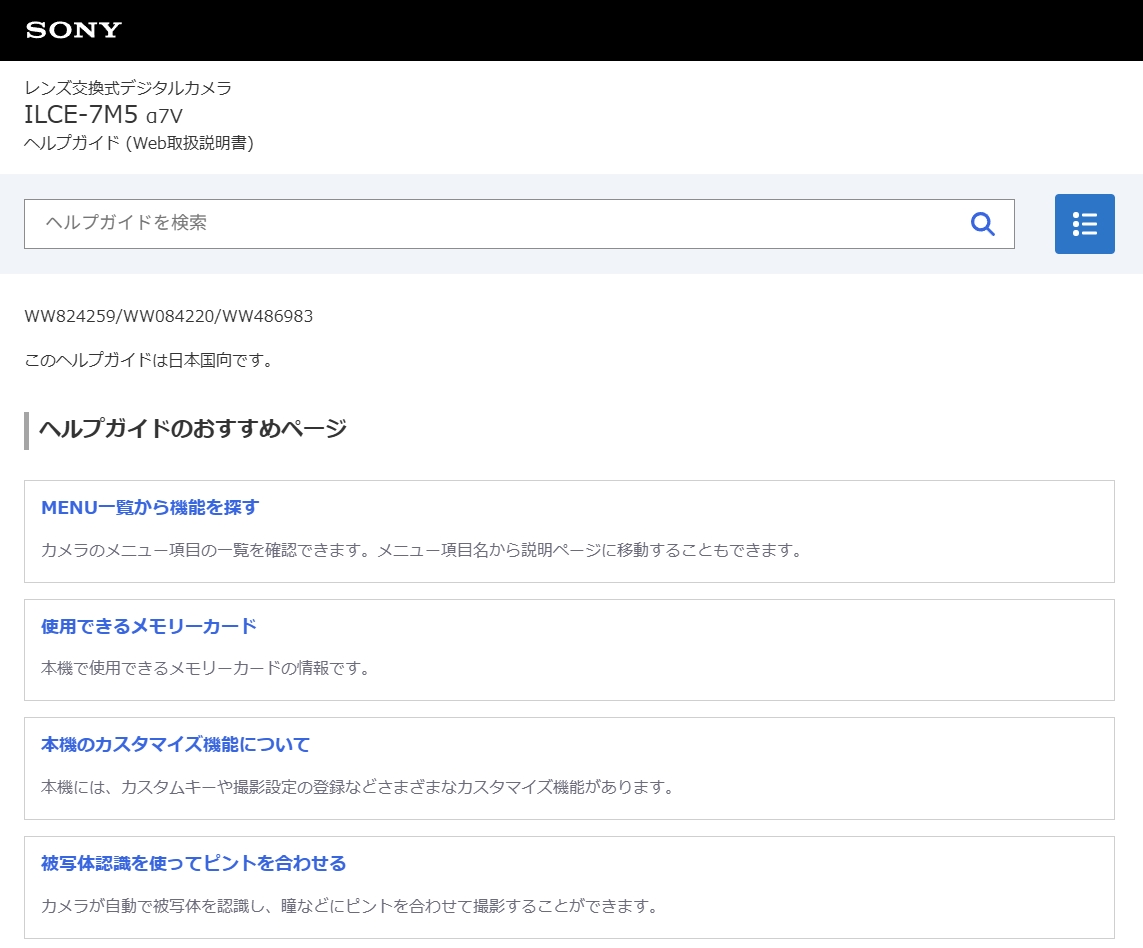
Task: Click the menu list card description text
Action: 421,550
